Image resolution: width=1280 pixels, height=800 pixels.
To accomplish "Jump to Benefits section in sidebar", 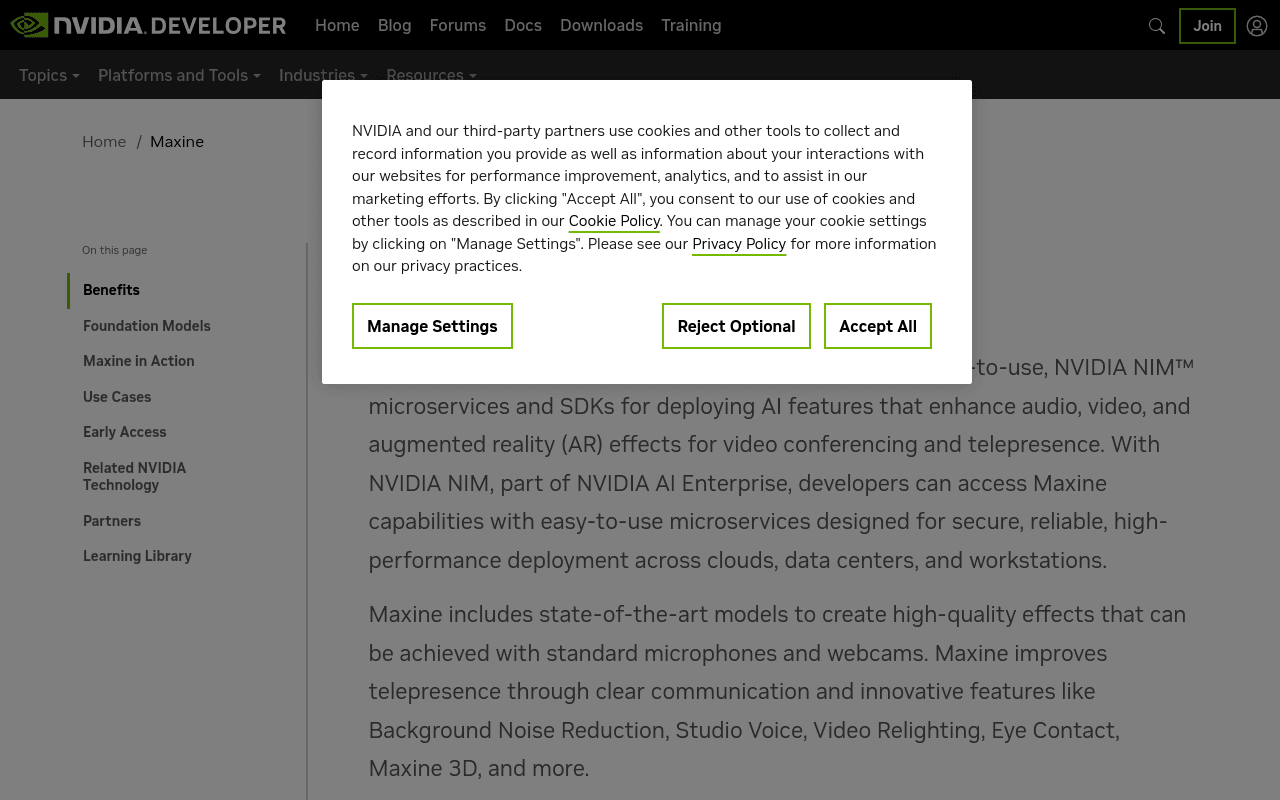I will 111,290.
